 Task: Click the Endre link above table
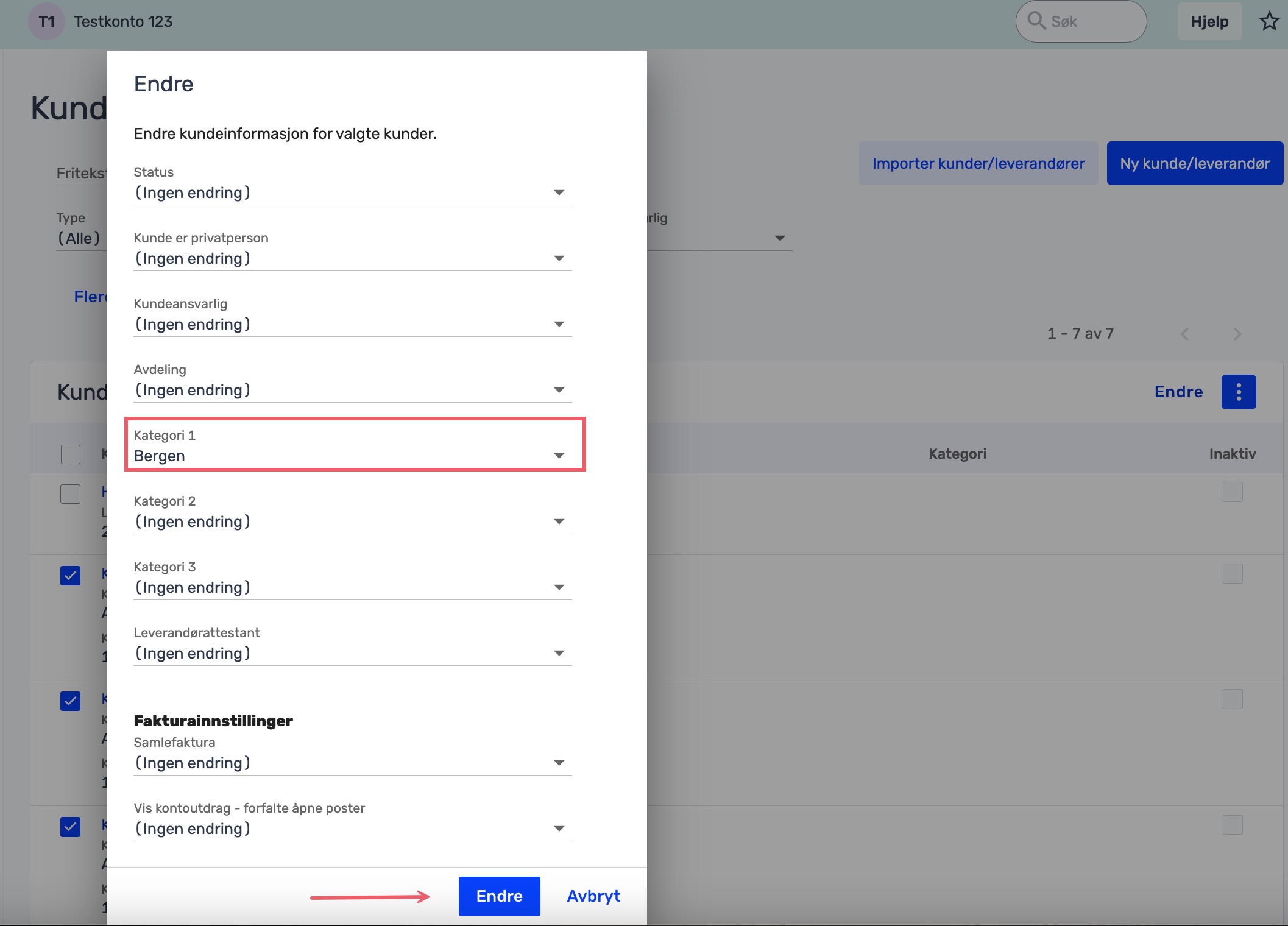[1178, 392]
